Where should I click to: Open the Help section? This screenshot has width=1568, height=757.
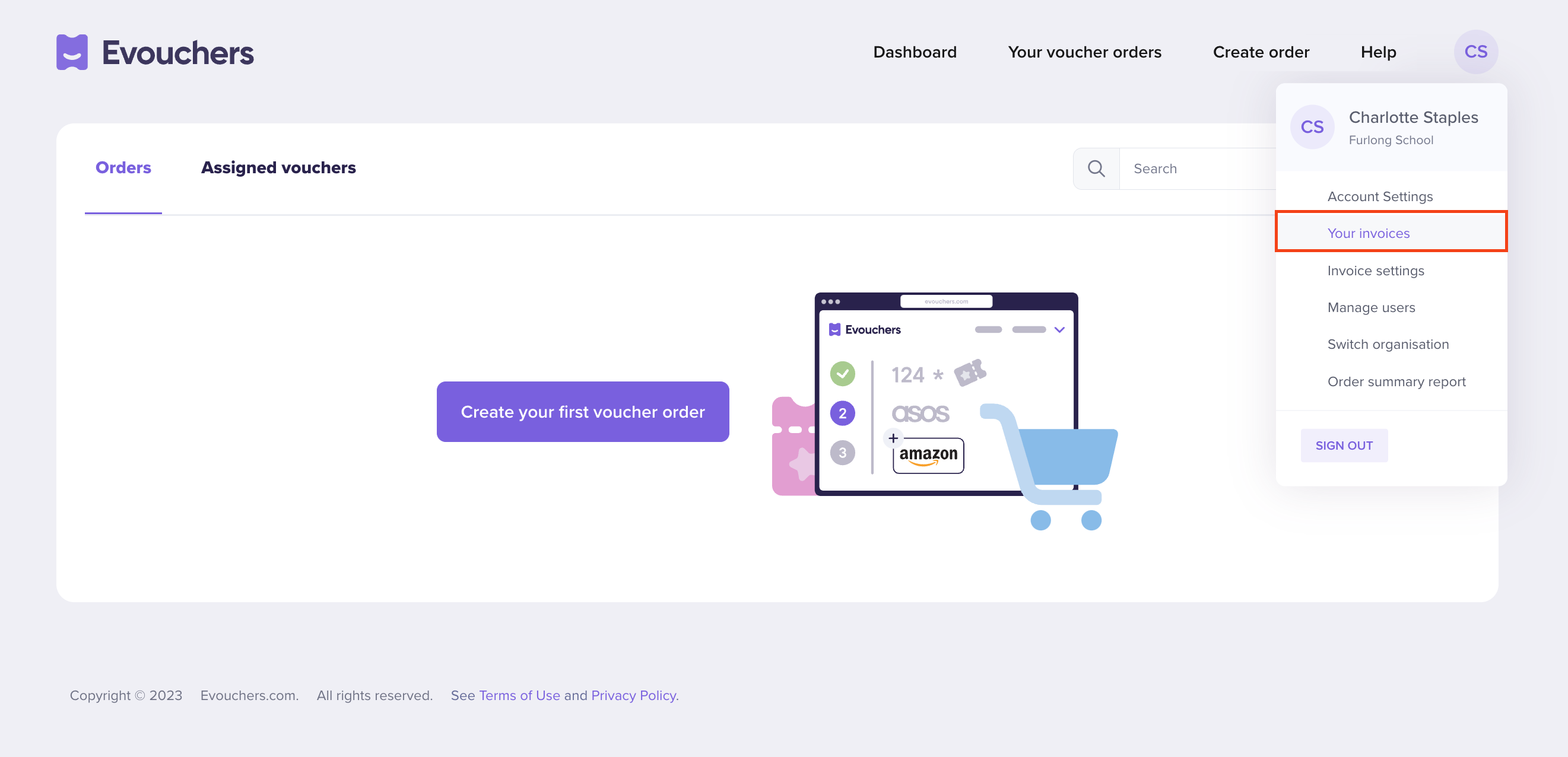pyautogui.click(x=1378, y=52)
